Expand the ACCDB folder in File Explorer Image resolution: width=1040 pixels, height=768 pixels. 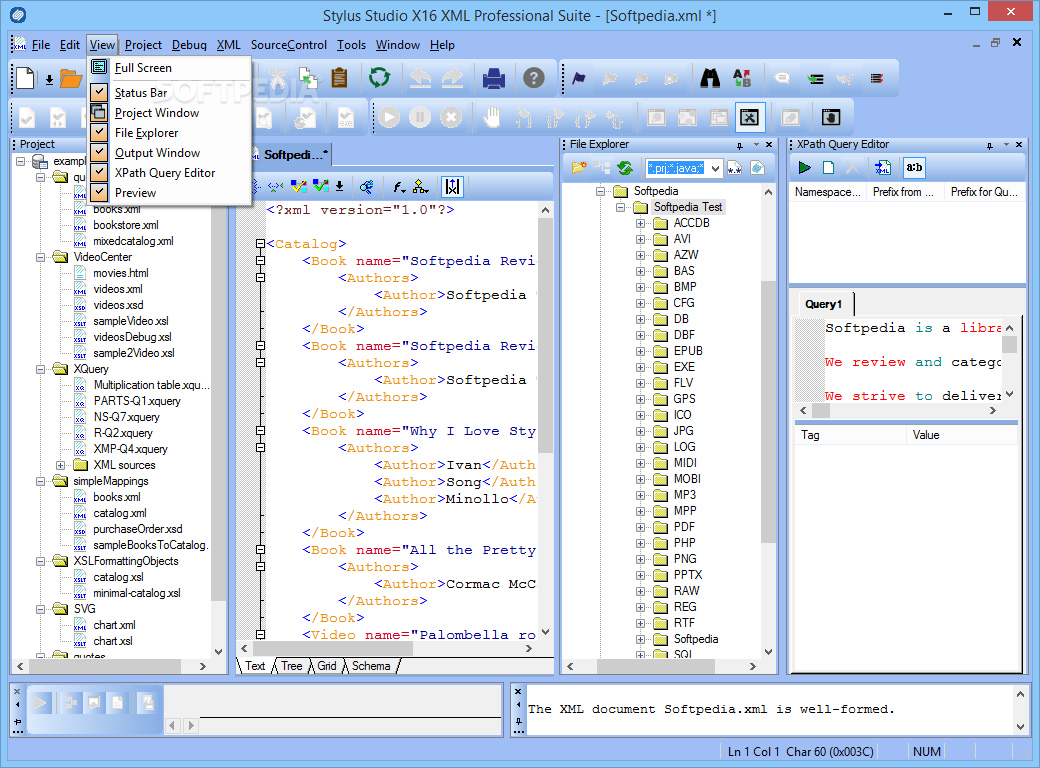[640, 223]
